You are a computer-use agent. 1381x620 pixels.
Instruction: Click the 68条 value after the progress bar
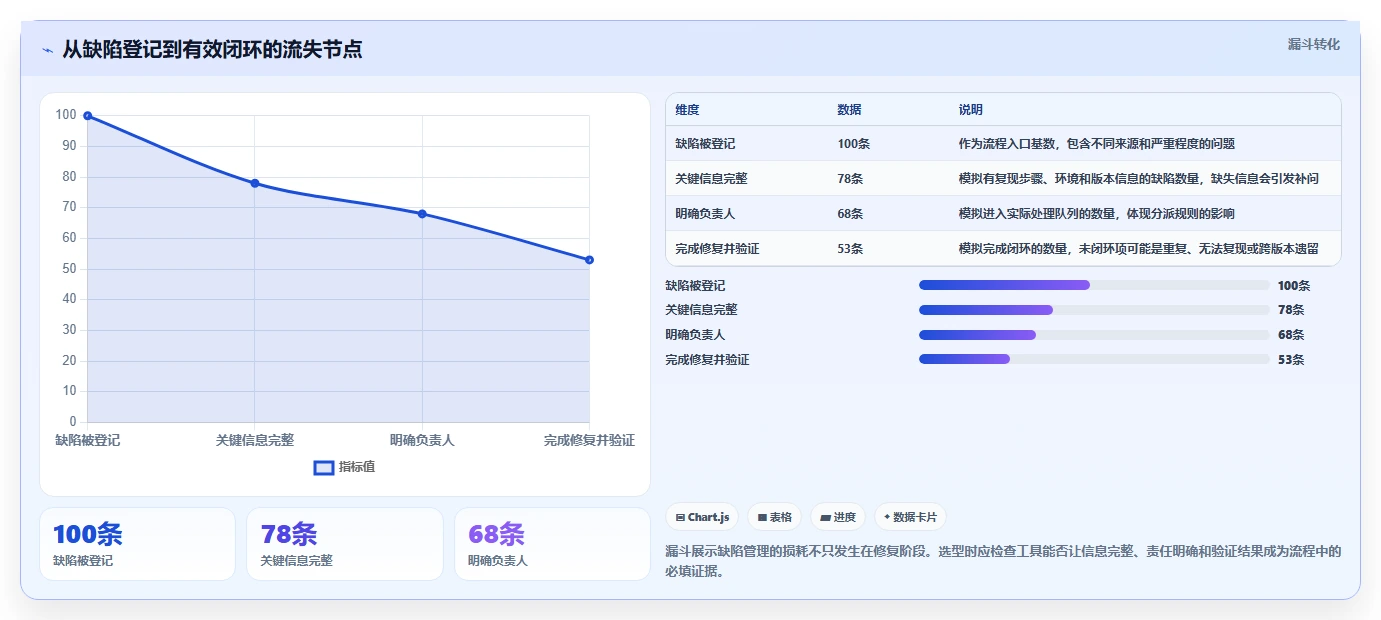click(x=1291, y=335)
